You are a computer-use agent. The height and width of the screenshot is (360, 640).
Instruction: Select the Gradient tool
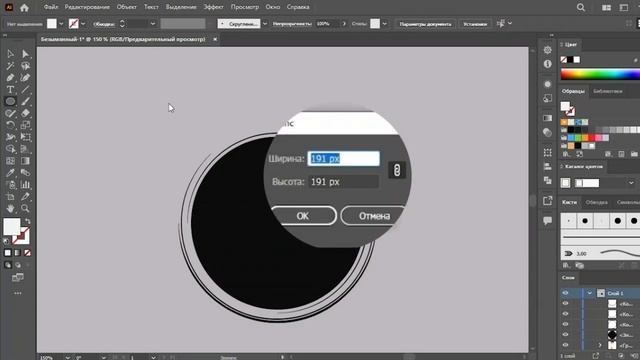tap(25, 161)
